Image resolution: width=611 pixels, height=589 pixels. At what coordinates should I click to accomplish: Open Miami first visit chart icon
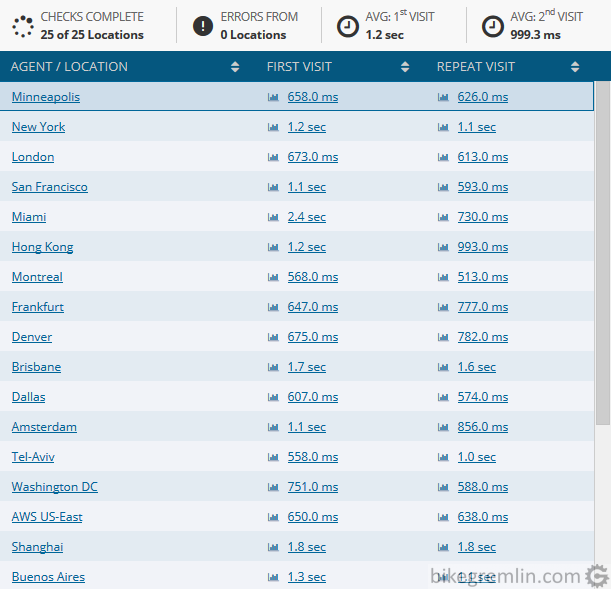click(x=273, y=217)
